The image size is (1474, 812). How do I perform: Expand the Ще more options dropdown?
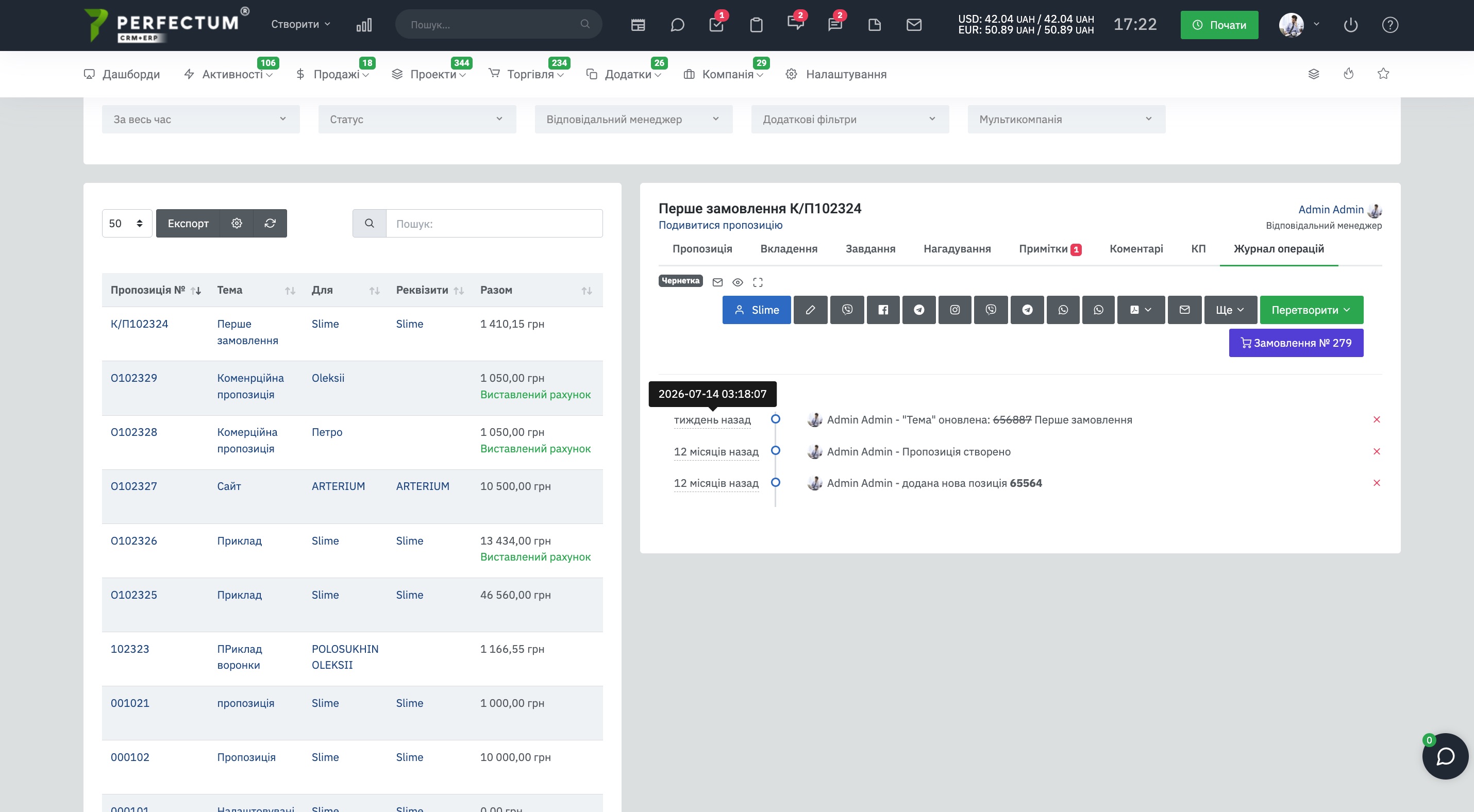tap(1230, 310)
